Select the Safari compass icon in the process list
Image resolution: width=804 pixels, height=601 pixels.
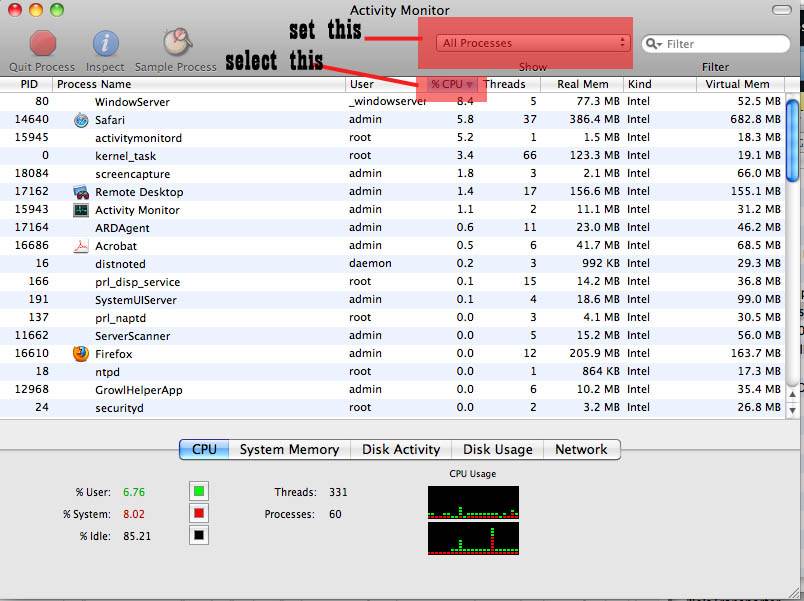81,120
